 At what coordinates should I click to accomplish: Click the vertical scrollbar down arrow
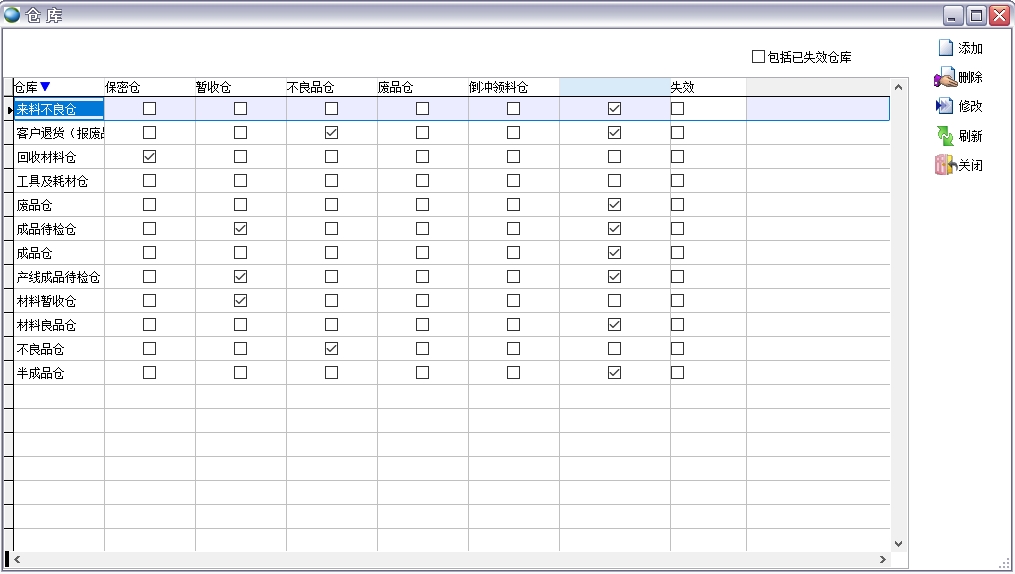pos(897,544)
